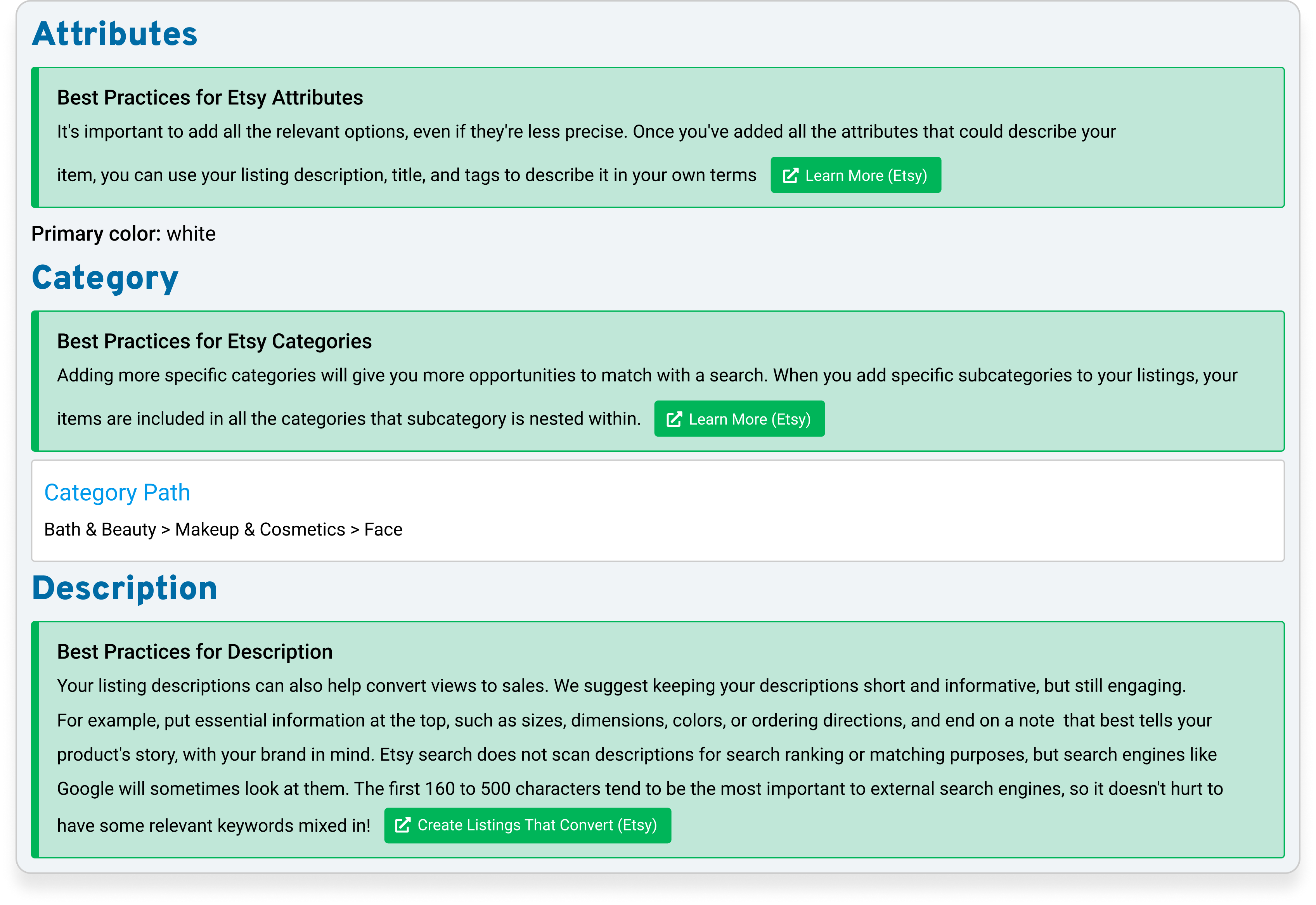The width and height of the screenshot is (1316, 905).
Task: Click Learn More (Etsy) button in Attributes section
Action: click(x=855, y=175)
